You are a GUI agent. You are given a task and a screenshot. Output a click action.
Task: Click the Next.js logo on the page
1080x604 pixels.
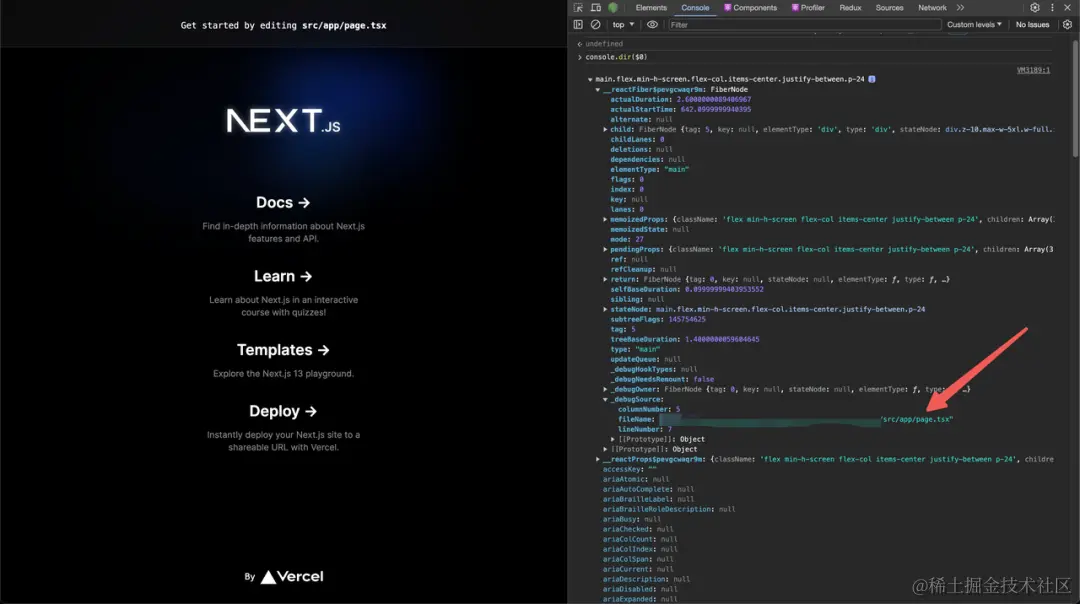[x=283, y=121]
